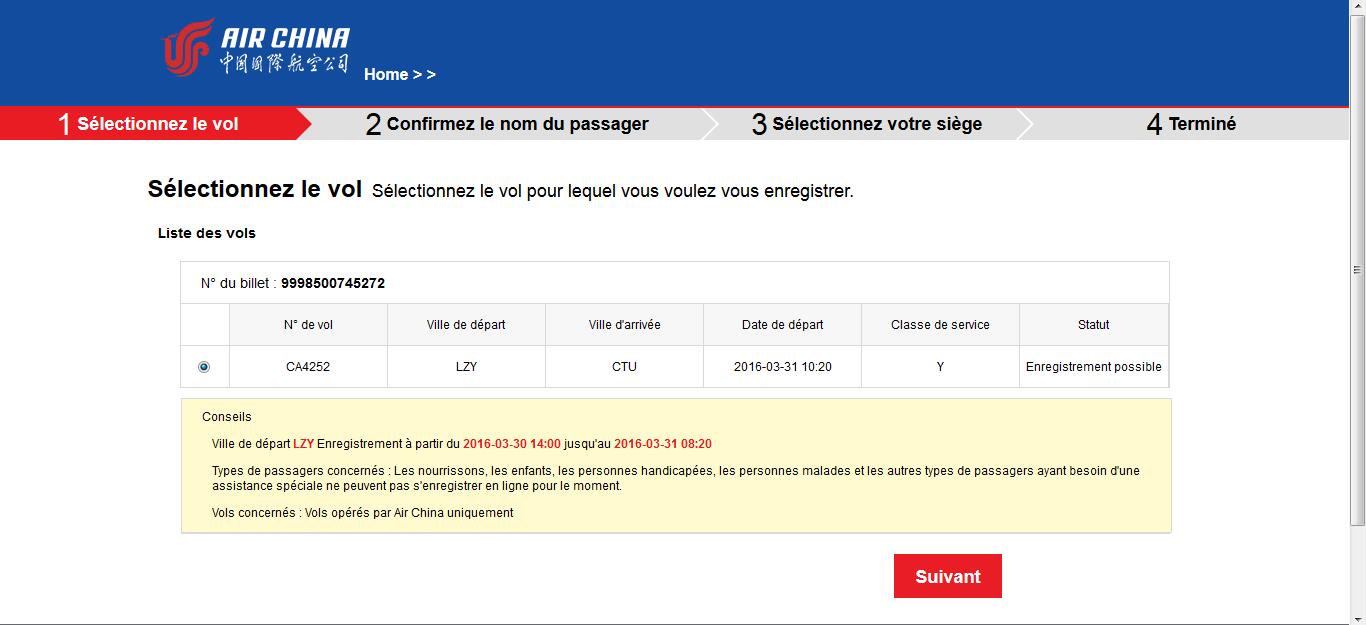
Task: Go to step 4 Terminé
Action: click(1190, 124)
